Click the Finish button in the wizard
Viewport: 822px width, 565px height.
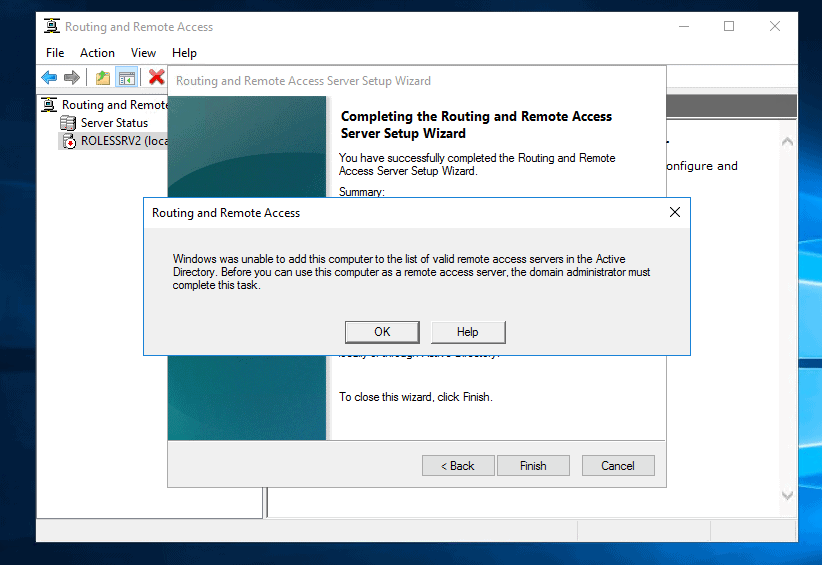pos(533,466)
